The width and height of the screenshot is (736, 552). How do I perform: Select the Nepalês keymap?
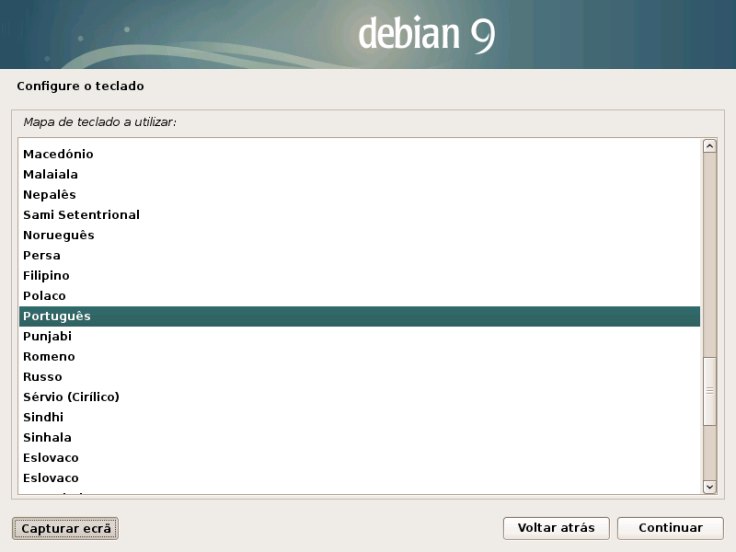pos(49,194)
